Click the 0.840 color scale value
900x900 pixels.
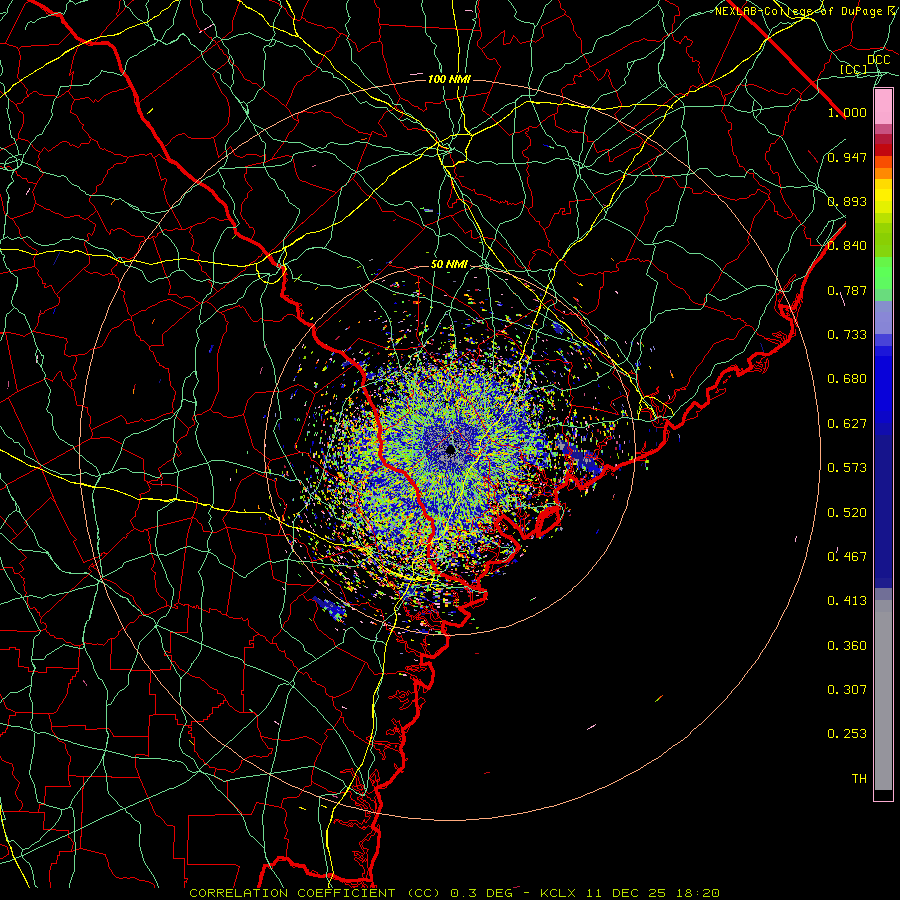[847, 246]
